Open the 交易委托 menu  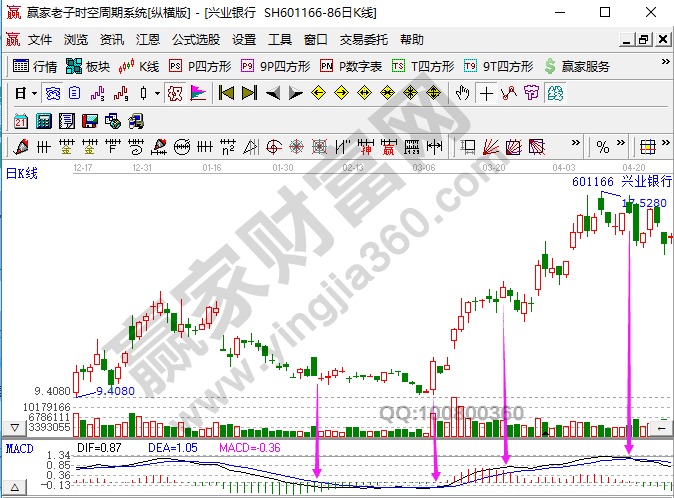364,40
